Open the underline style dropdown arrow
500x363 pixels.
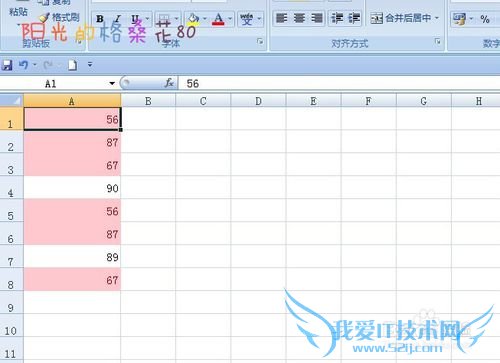pos(147,19)
